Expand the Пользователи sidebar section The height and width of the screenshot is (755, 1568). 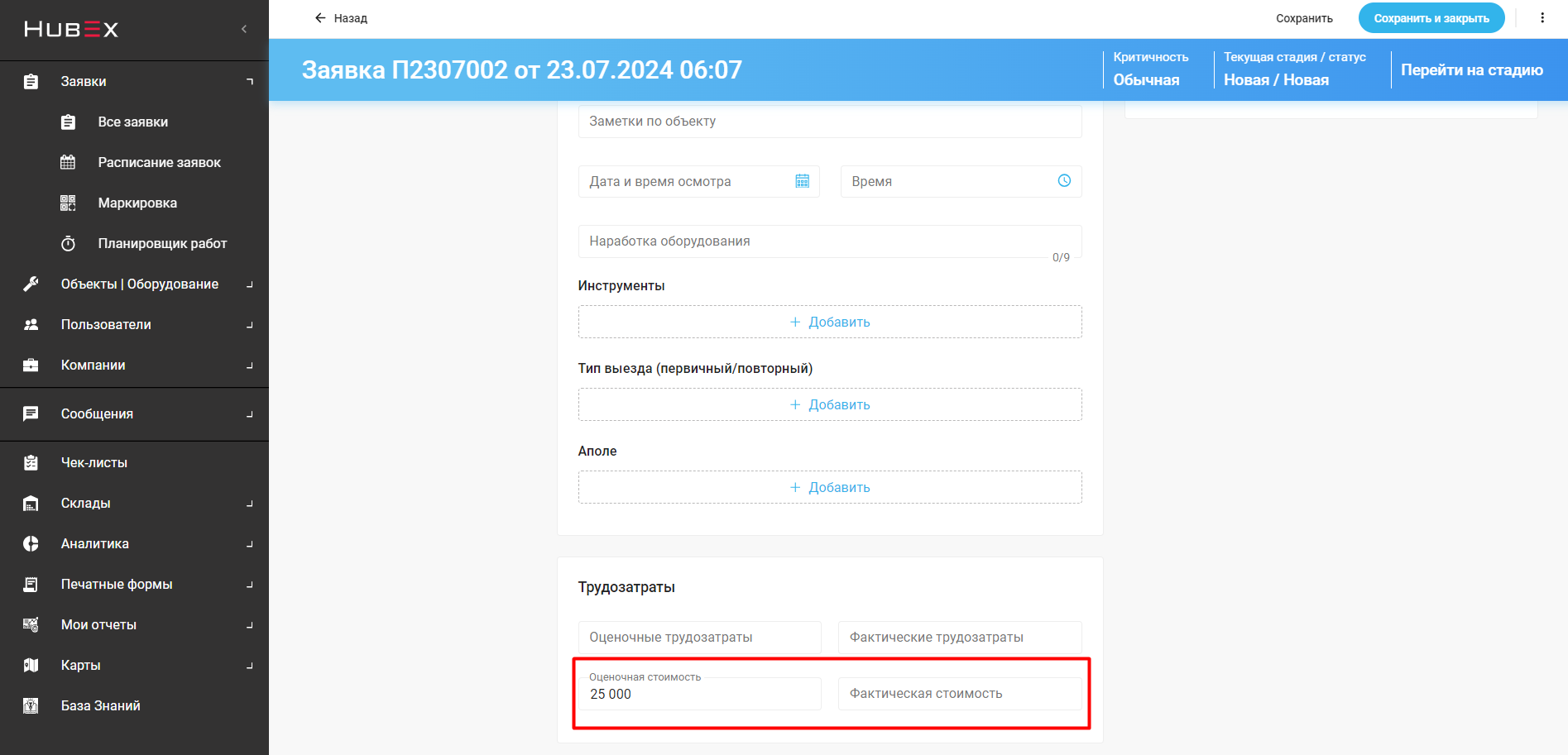pyautogui.click(x=106, y=324)
